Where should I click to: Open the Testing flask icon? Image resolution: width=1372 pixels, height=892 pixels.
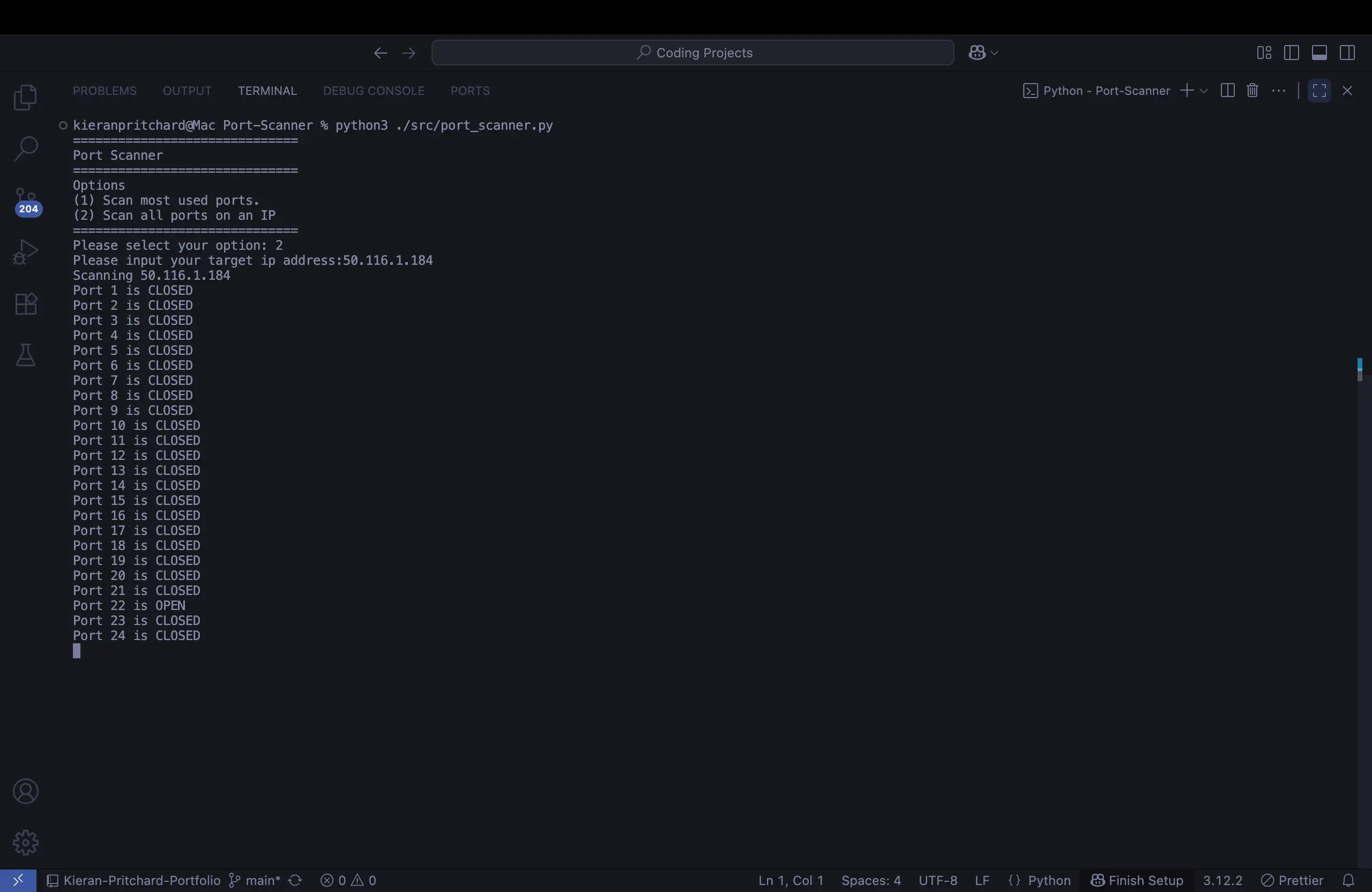26,355
